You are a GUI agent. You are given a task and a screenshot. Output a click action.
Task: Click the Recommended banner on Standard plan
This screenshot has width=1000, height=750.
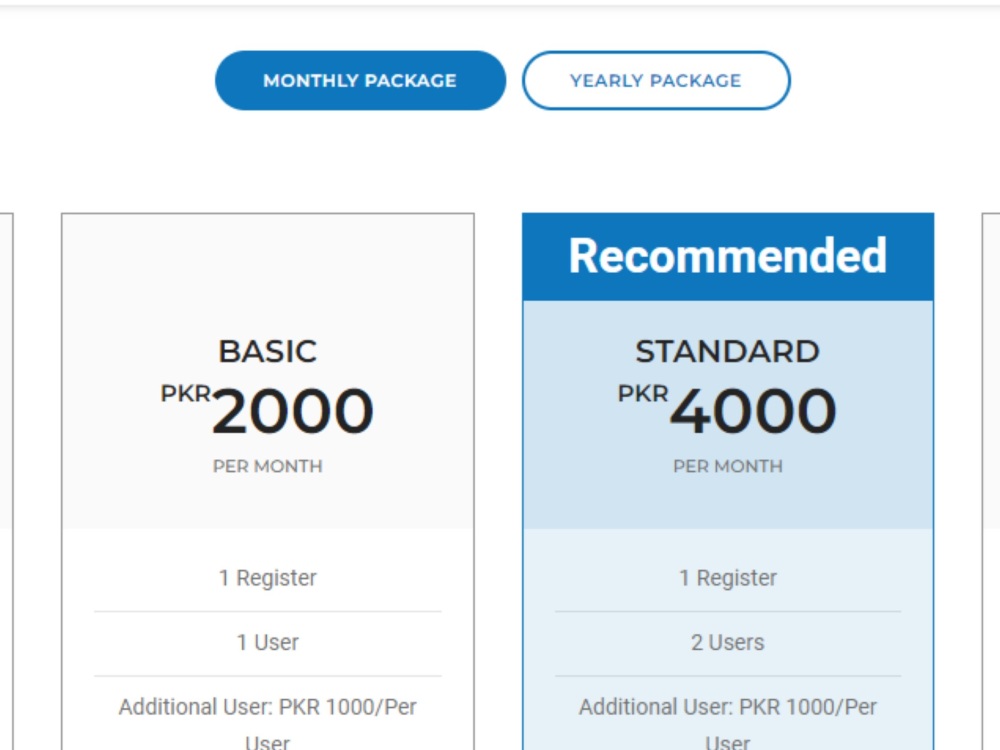click(728, 256)
